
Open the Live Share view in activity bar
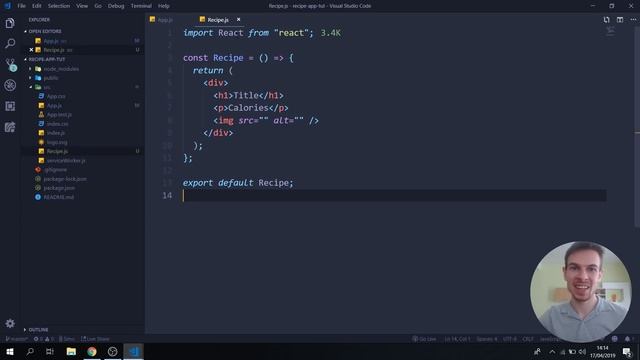[x=10, y=127]
